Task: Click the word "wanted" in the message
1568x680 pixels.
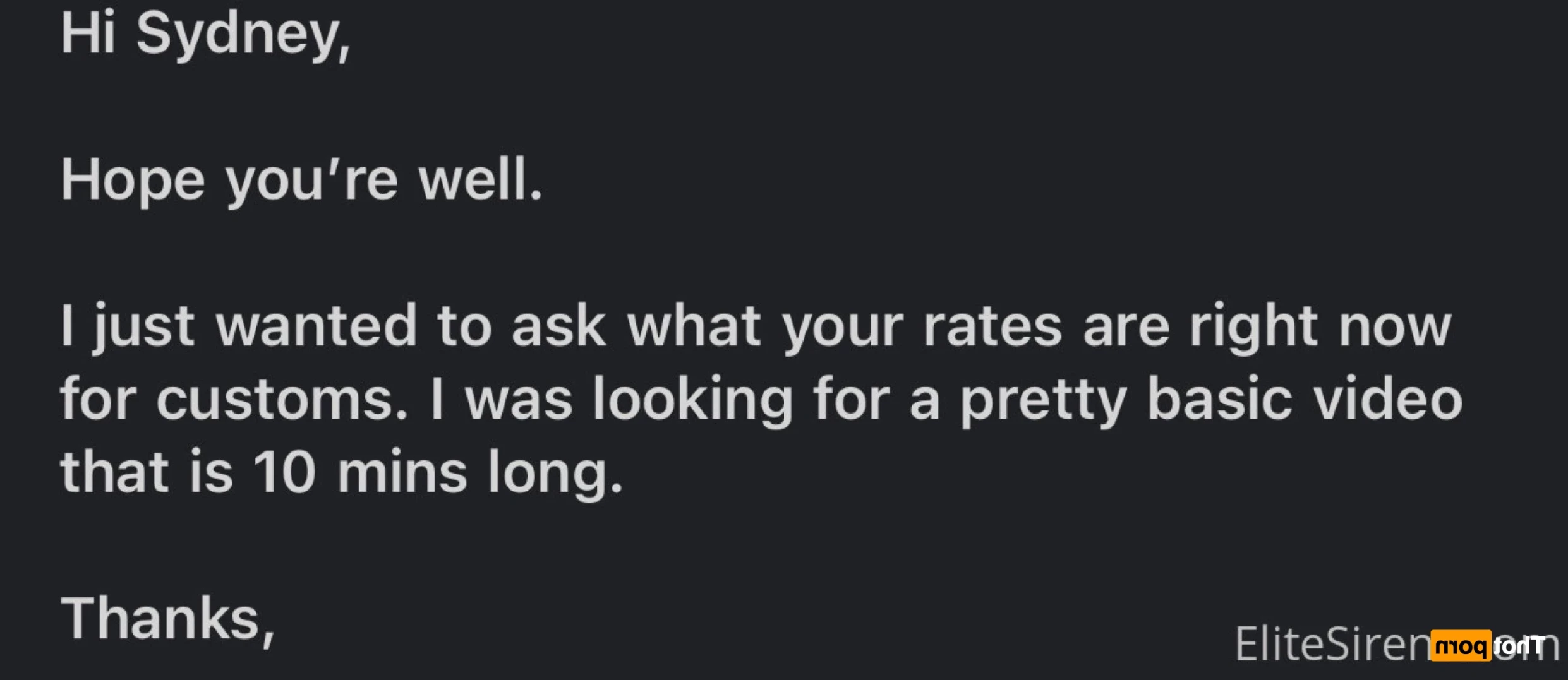Action: tap(317, 326)
